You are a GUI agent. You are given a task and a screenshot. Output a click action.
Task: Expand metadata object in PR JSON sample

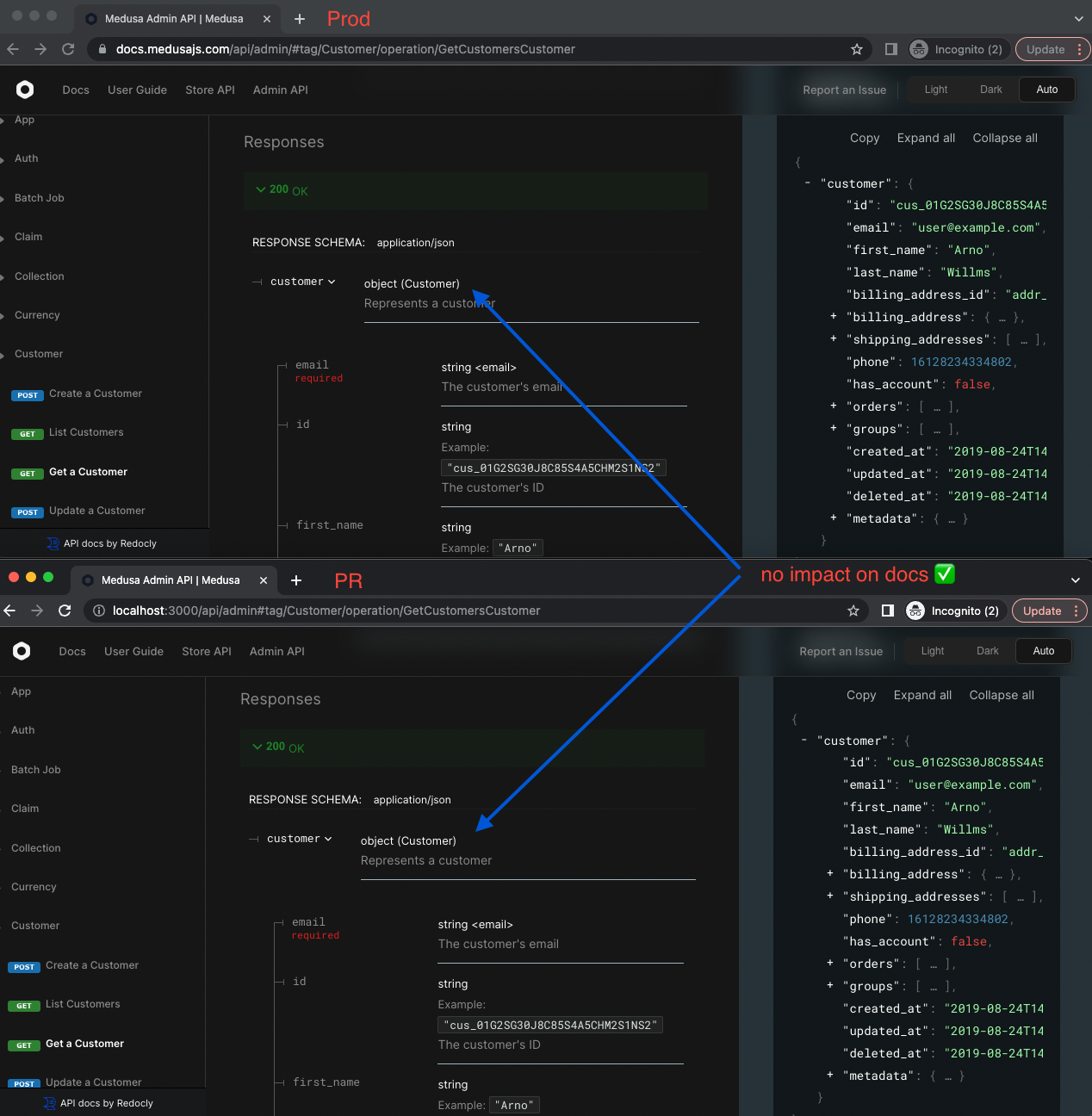[830, 1076]
